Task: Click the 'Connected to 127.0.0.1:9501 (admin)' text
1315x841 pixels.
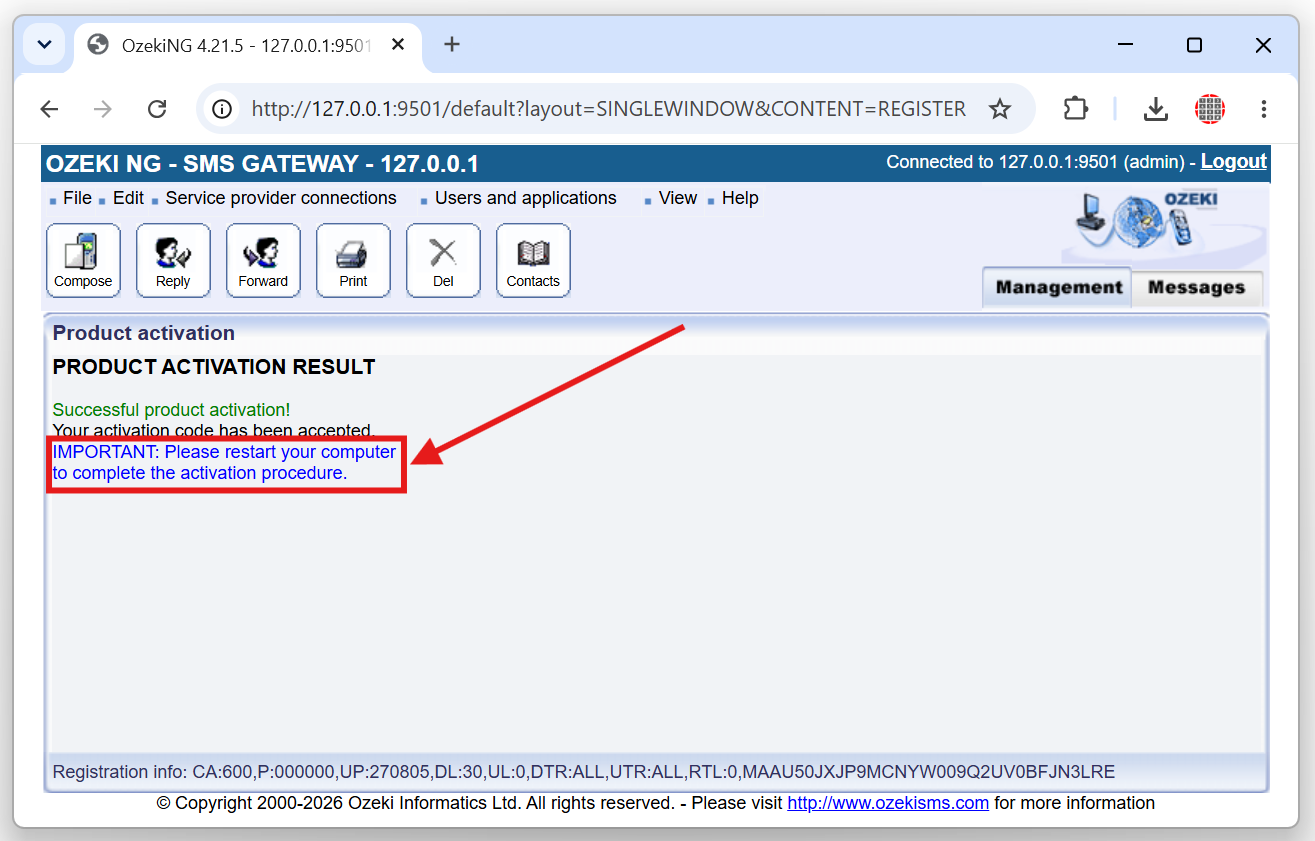Action: tap(1035, 162)
